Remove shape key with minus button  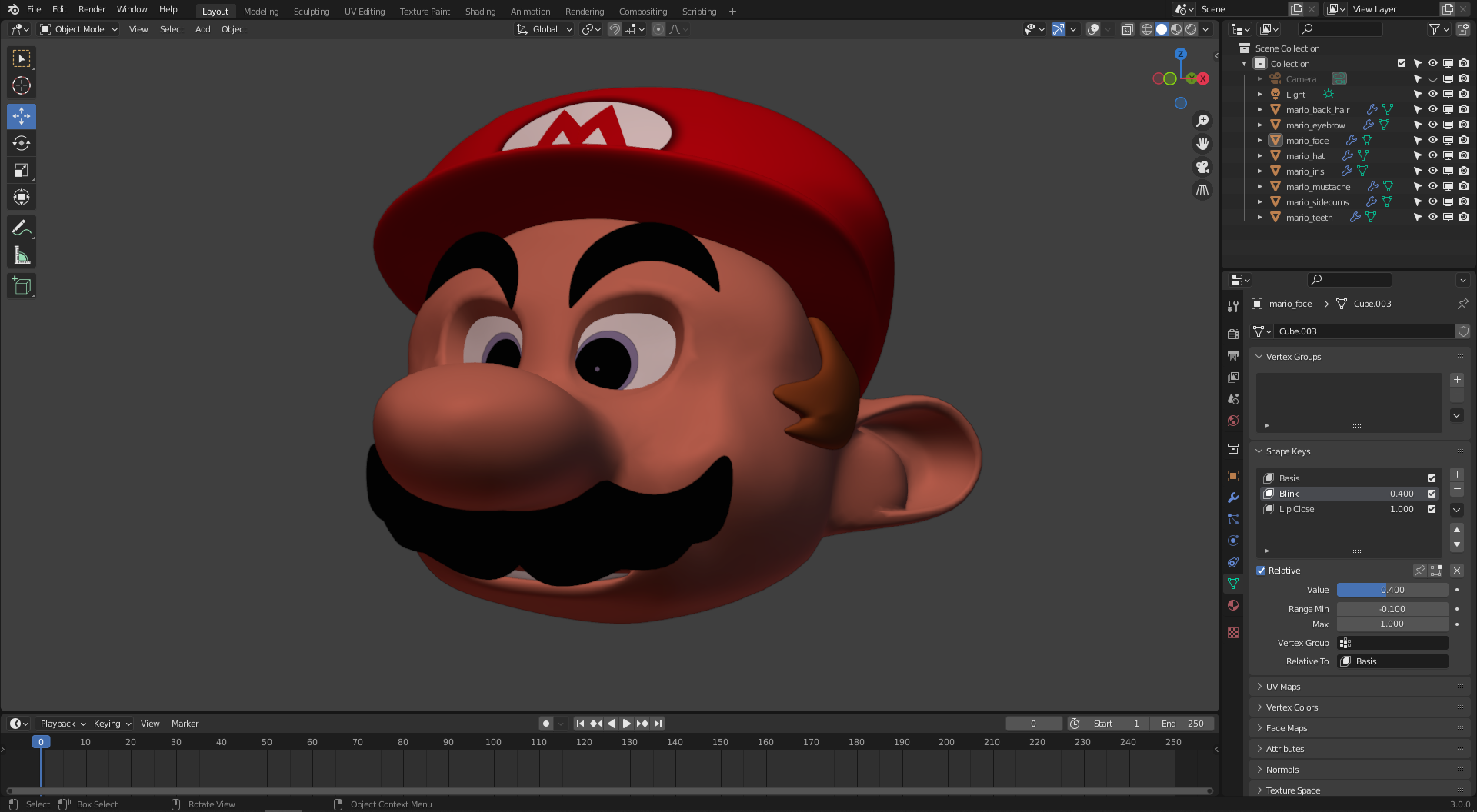[x=1457, y=490]
